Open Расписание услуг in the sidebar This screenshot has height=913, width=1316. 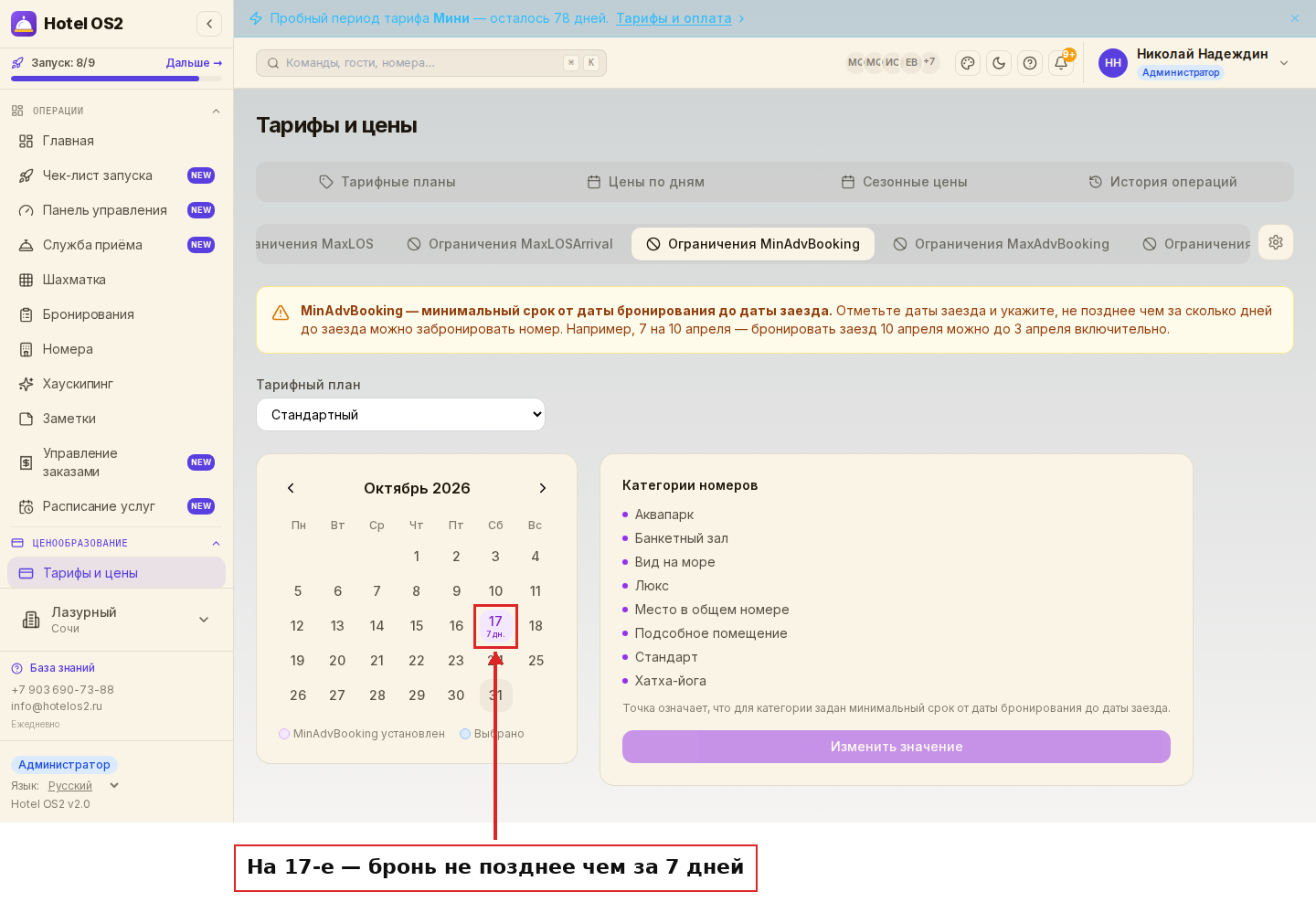(116, 506)
